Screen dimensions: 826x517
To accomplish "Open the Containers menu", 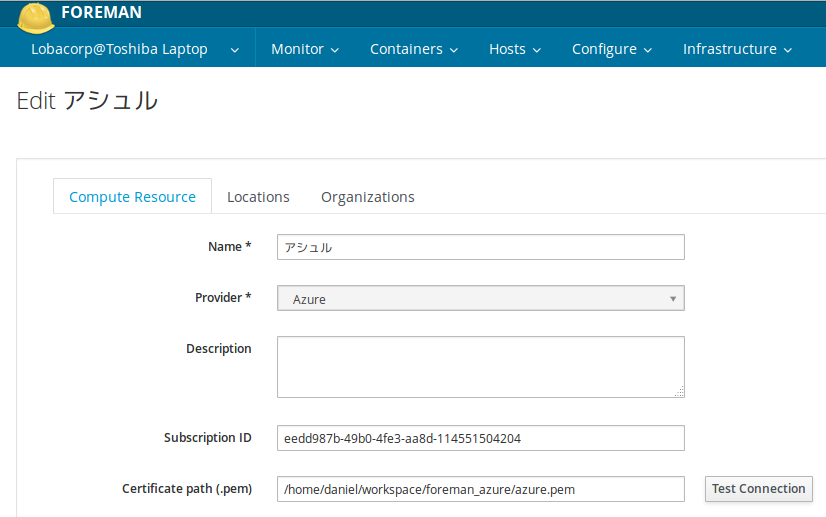I will pos(414,49).
